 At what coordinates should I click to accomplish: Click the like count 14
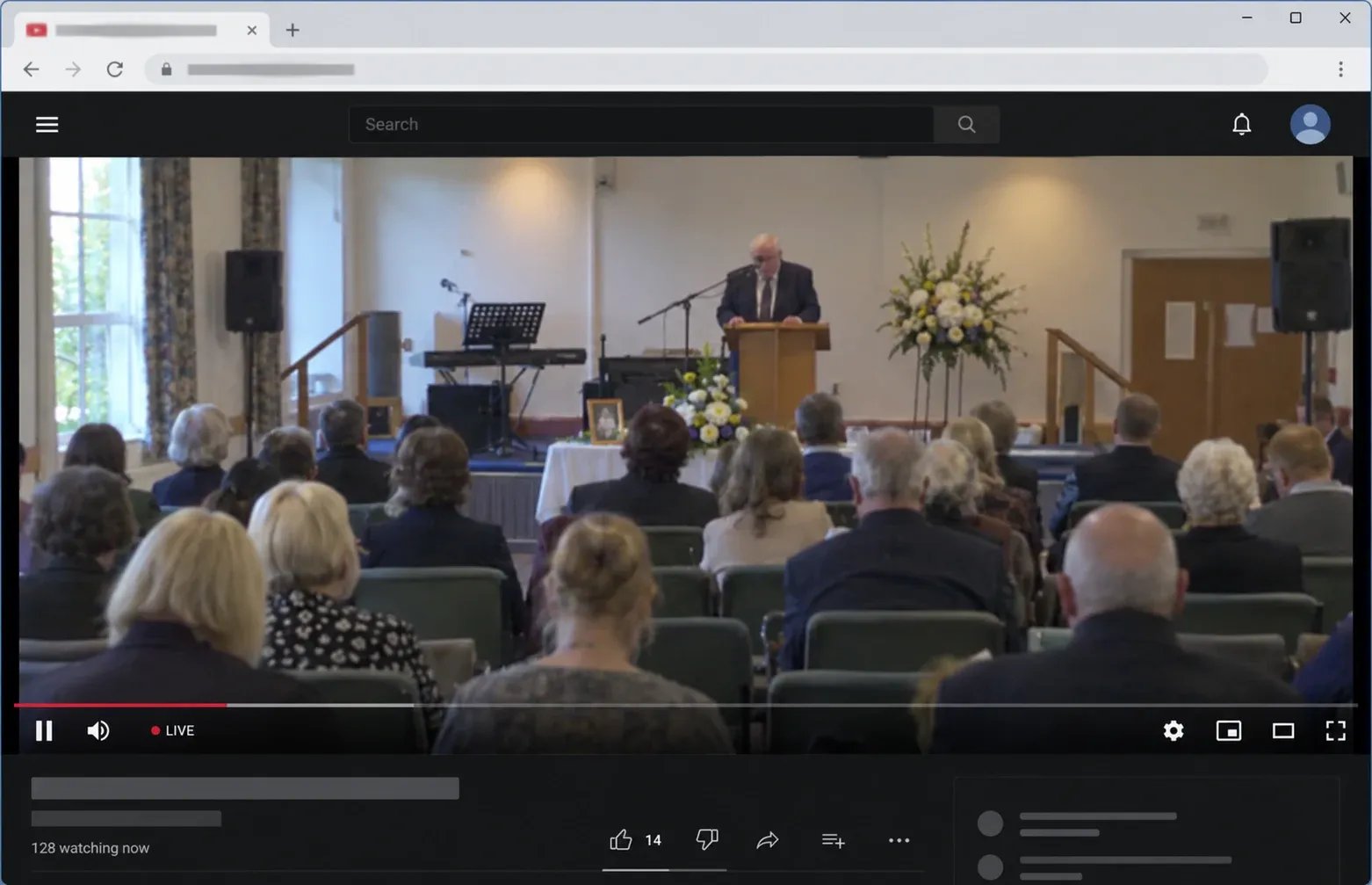[653, 840]
